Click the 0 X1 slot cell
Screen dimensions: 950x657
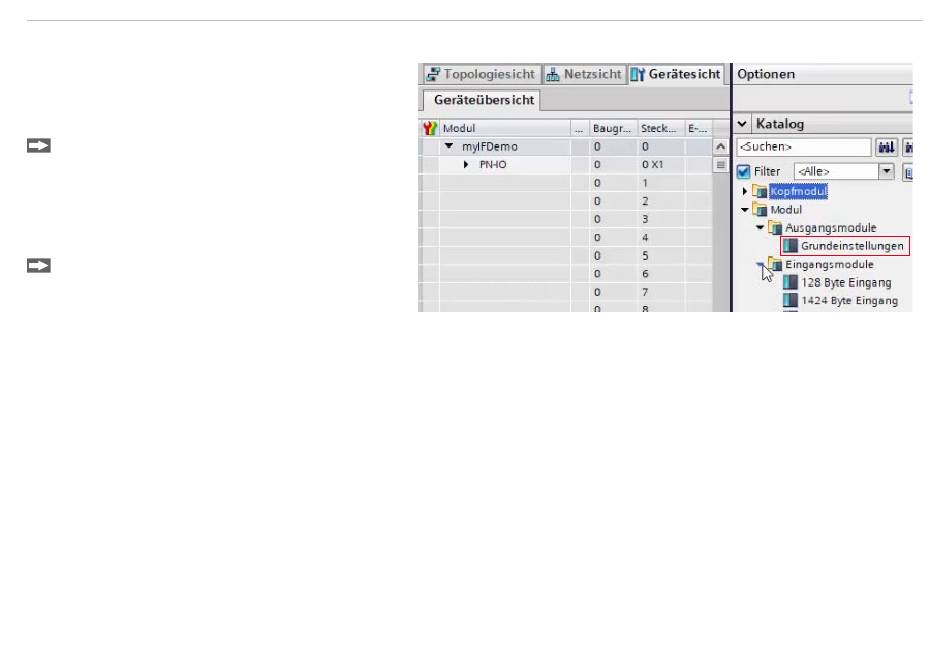click(x=661, y=165)
